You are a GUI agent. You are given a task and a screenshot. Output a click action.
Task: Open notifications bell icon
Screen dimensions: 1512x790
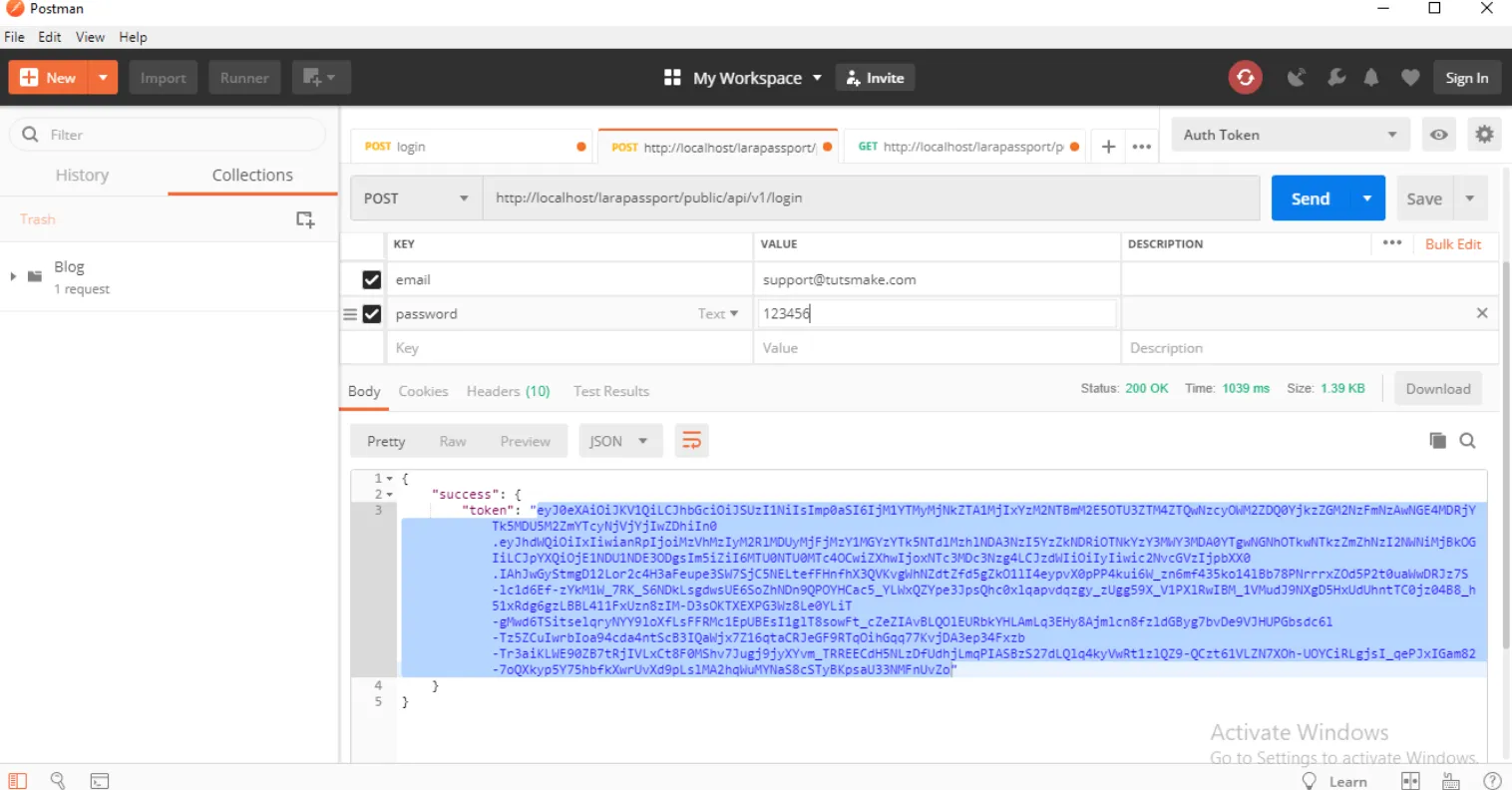point(1371,78)
